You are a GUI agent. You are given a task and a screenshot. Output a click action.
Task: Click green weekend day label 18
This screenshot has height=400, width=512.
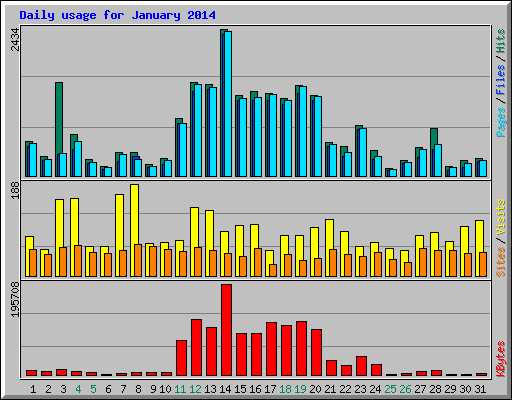(x=285, y=389)
